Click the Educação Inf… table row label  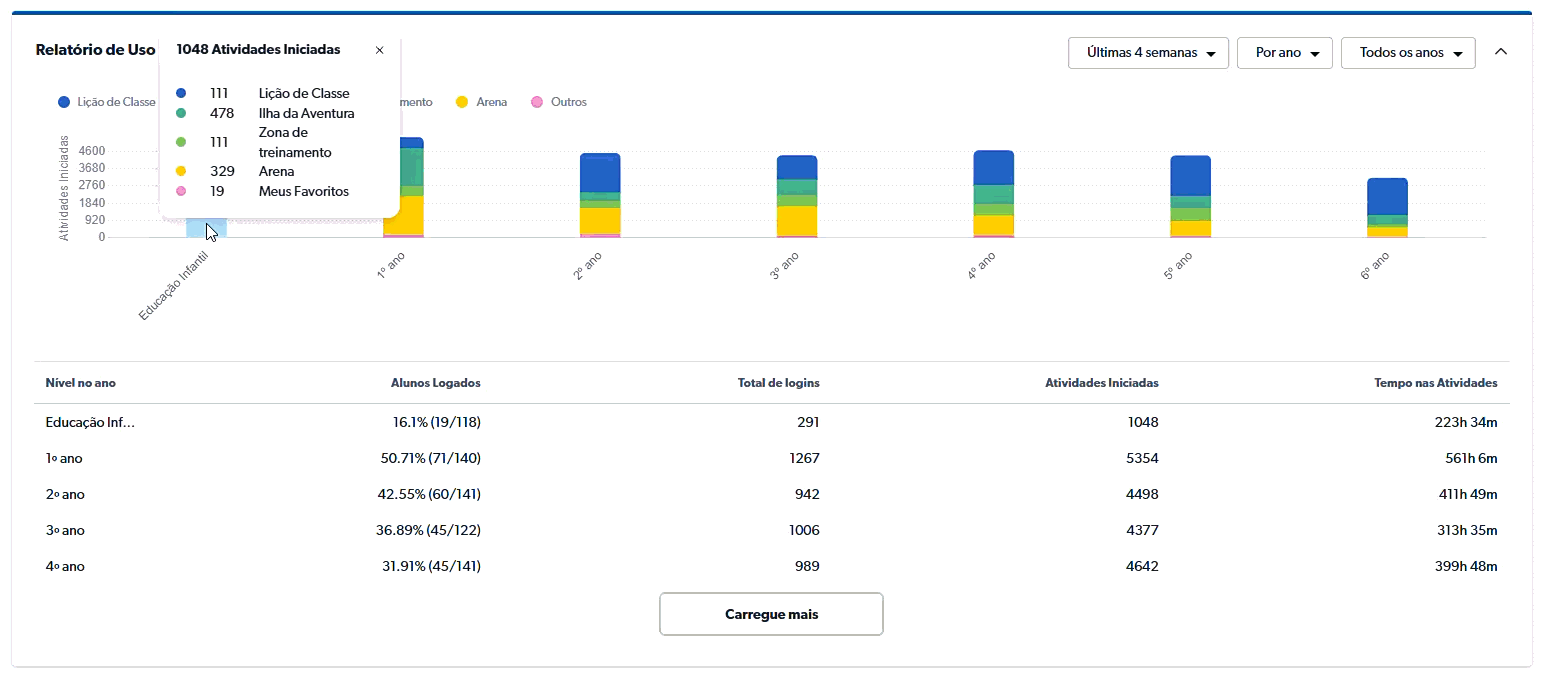[x=90, y=422]
